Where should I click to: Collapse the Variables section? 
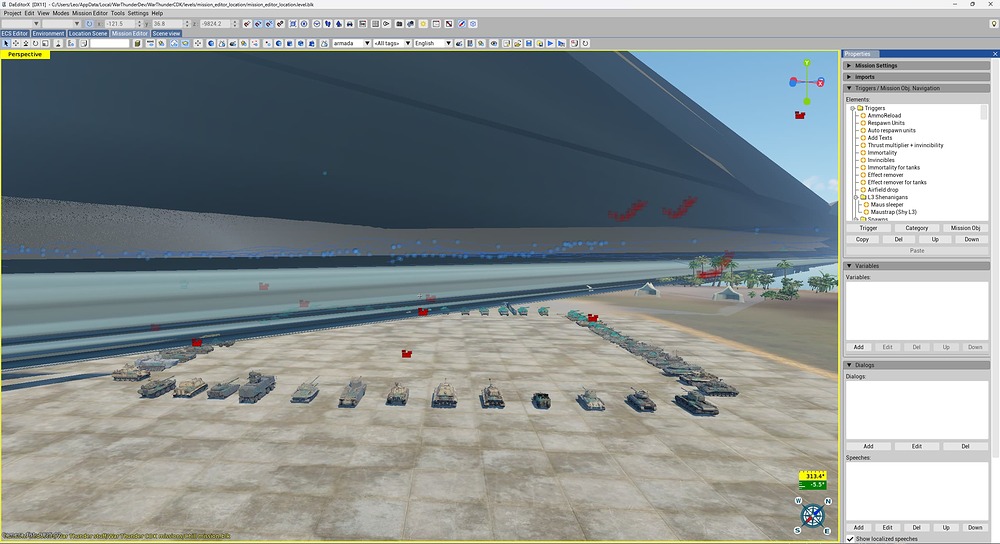click(x=918, y=265)
